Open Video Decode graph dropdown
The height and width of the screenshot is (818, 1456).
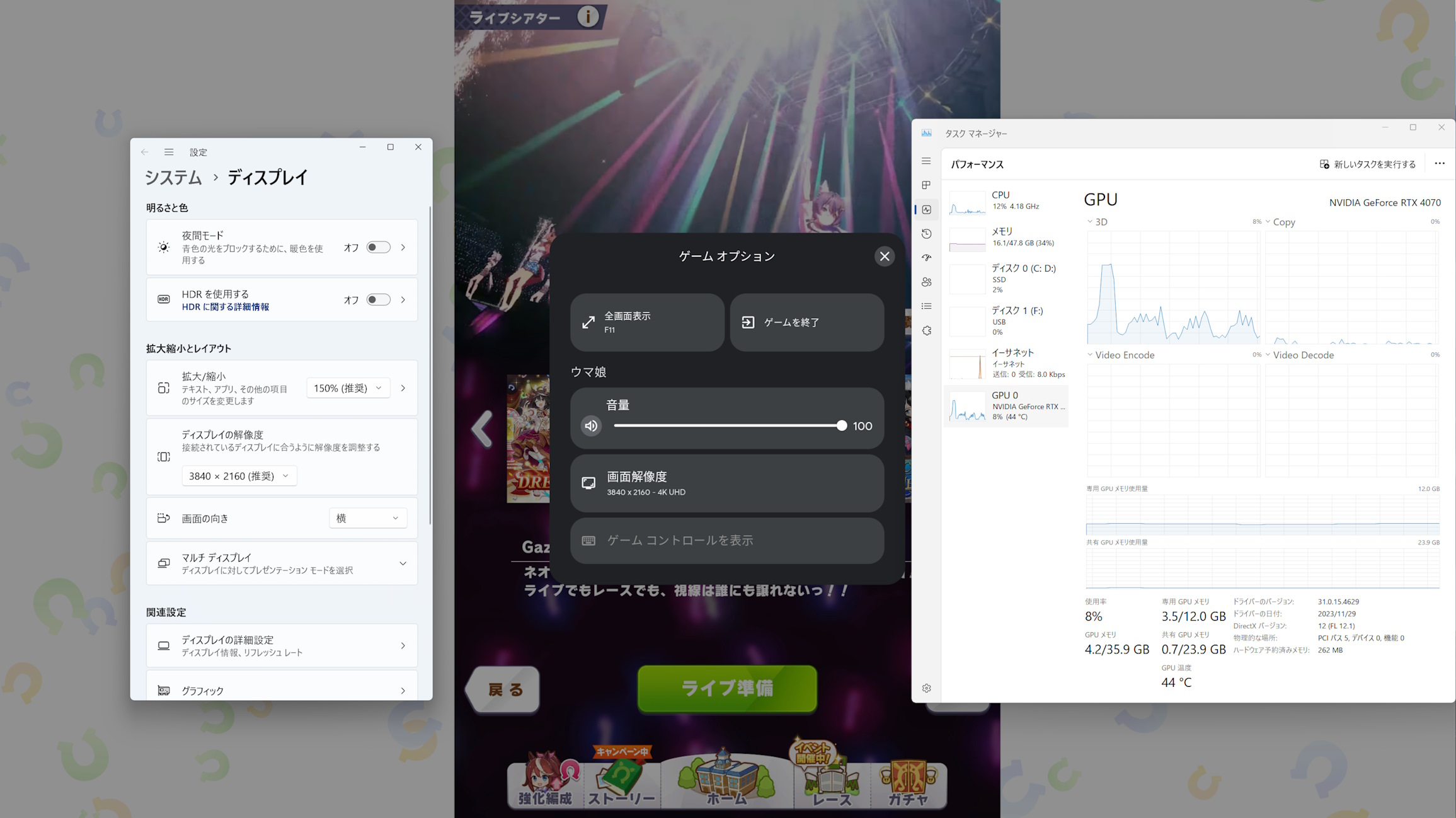click(1298, 355)
